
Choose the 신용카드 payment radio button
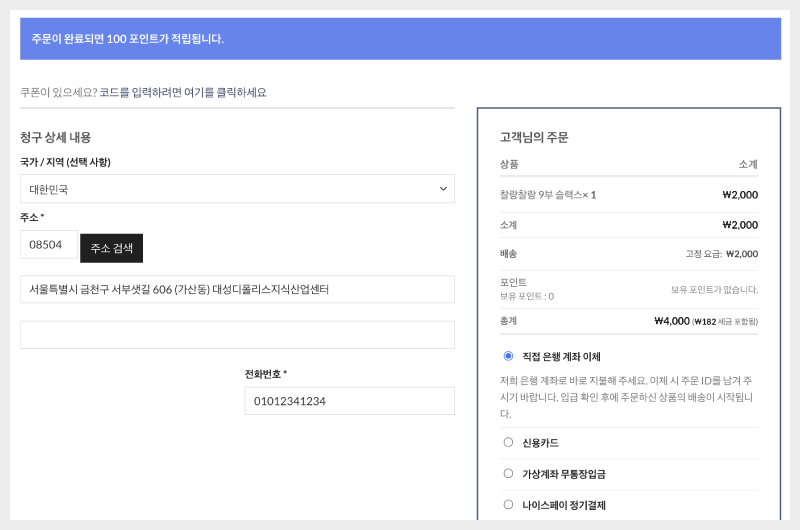(x=508, y=442)
